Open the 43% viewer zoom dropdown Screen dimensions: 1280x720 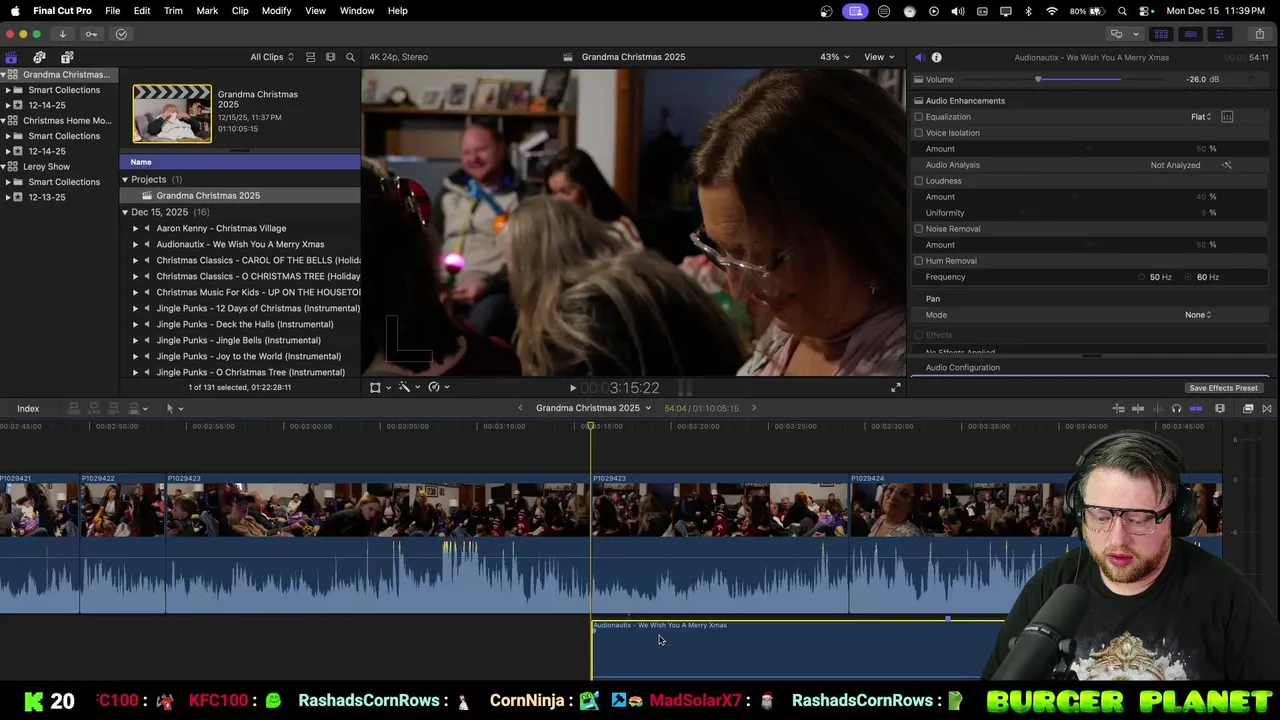point(834,57)
